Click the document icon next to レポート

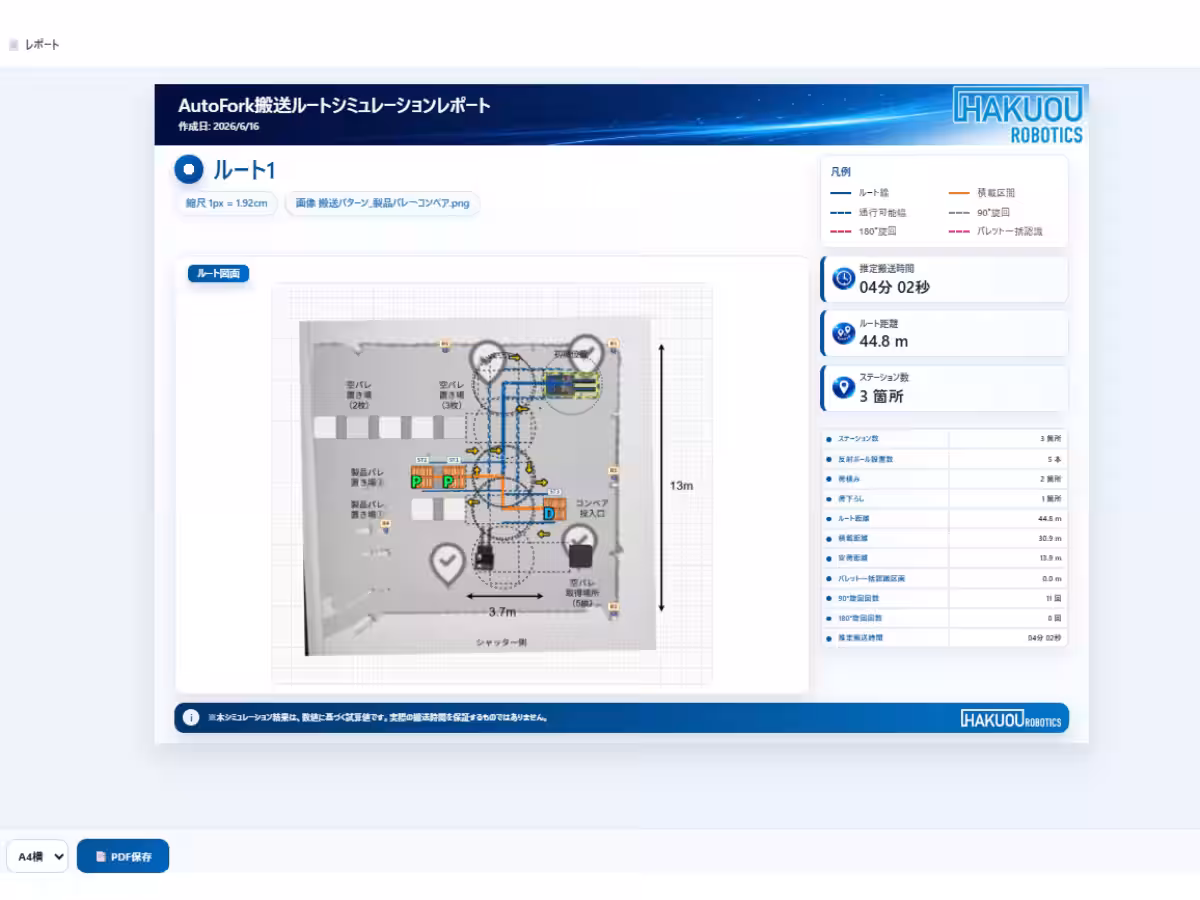(14, 45)
